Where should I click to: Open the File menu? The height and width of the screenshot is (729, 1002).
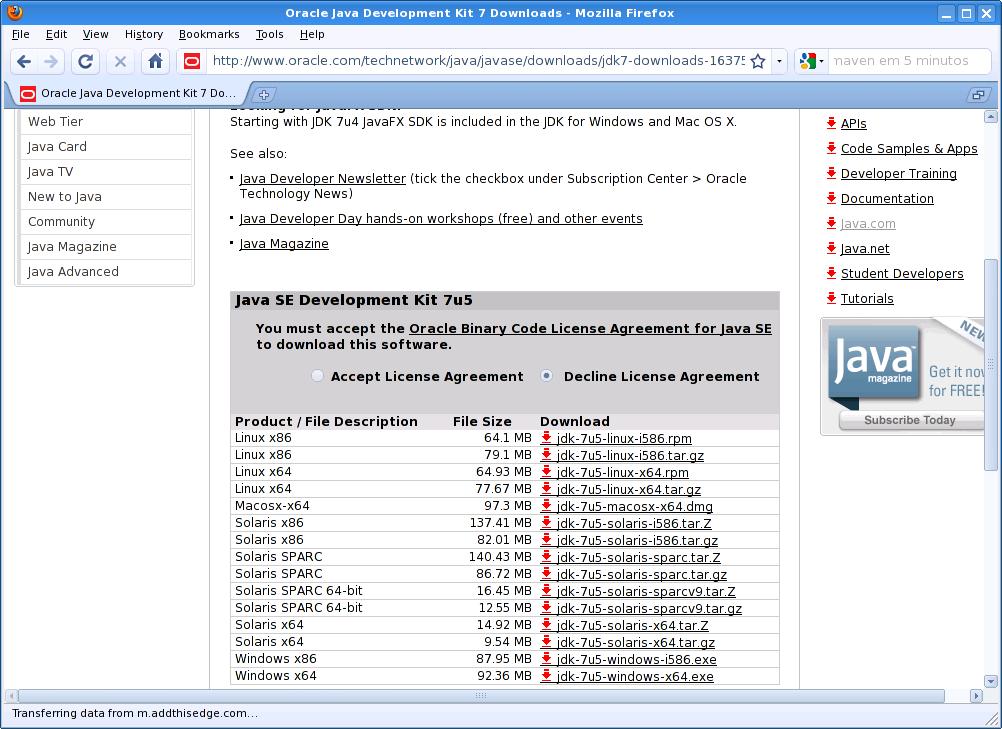20,35
